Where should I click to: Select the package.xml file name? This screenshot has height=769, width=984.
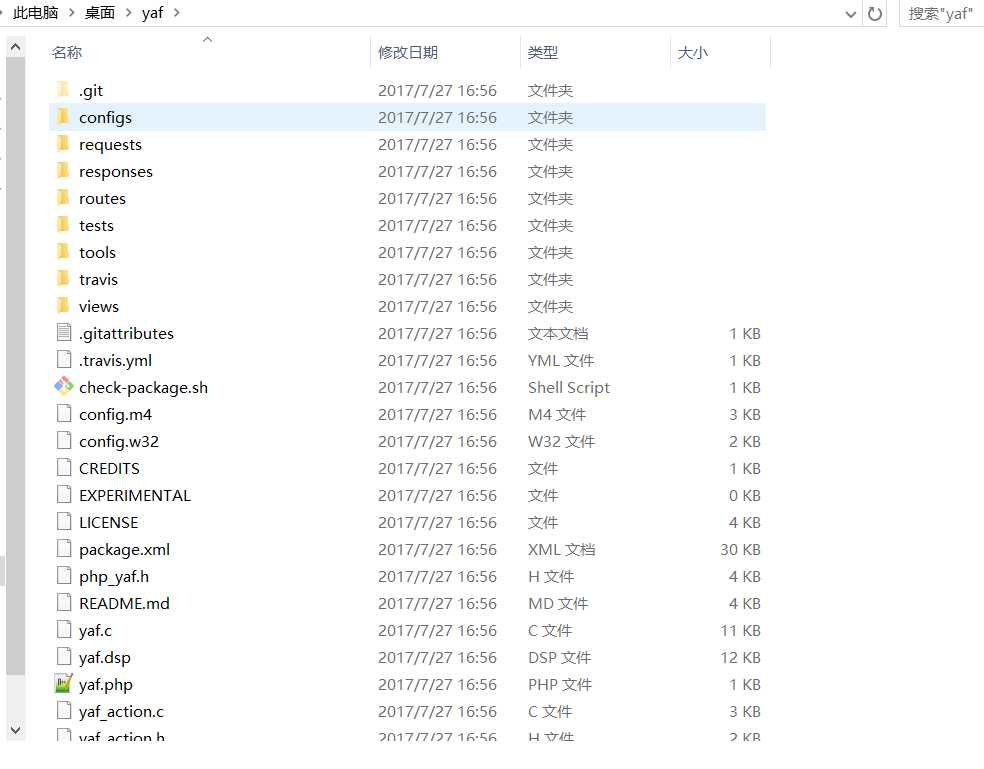pyautogui.click(x=124, y=549)
